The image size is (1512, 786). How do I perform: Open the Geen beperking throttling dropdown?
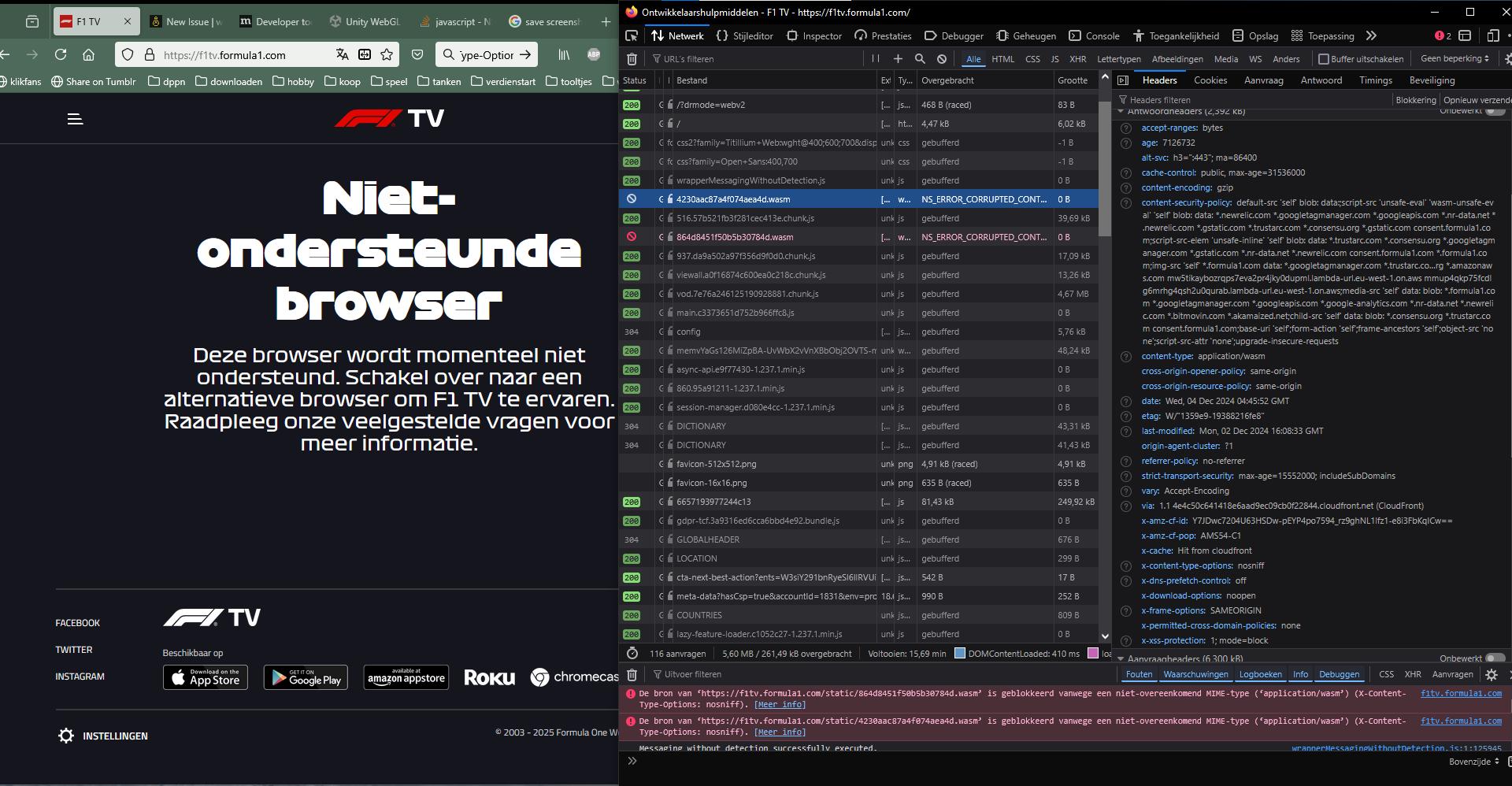pos(1453,58)
